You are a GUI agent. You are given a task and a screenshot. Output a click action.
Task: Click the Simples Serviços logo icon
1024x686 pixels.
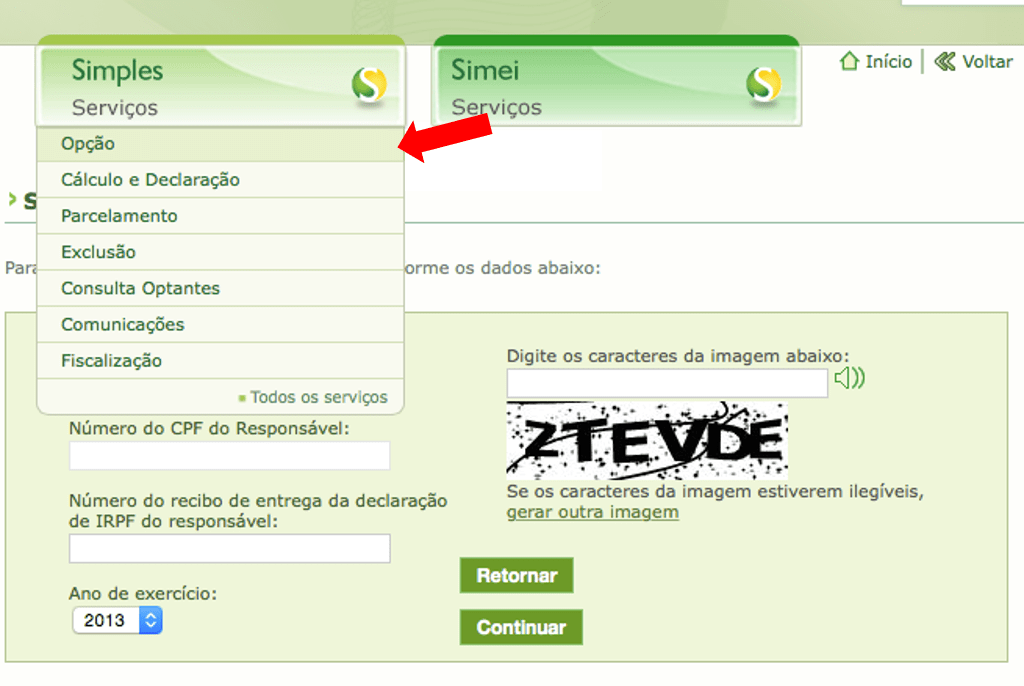(x=369, y=85)
